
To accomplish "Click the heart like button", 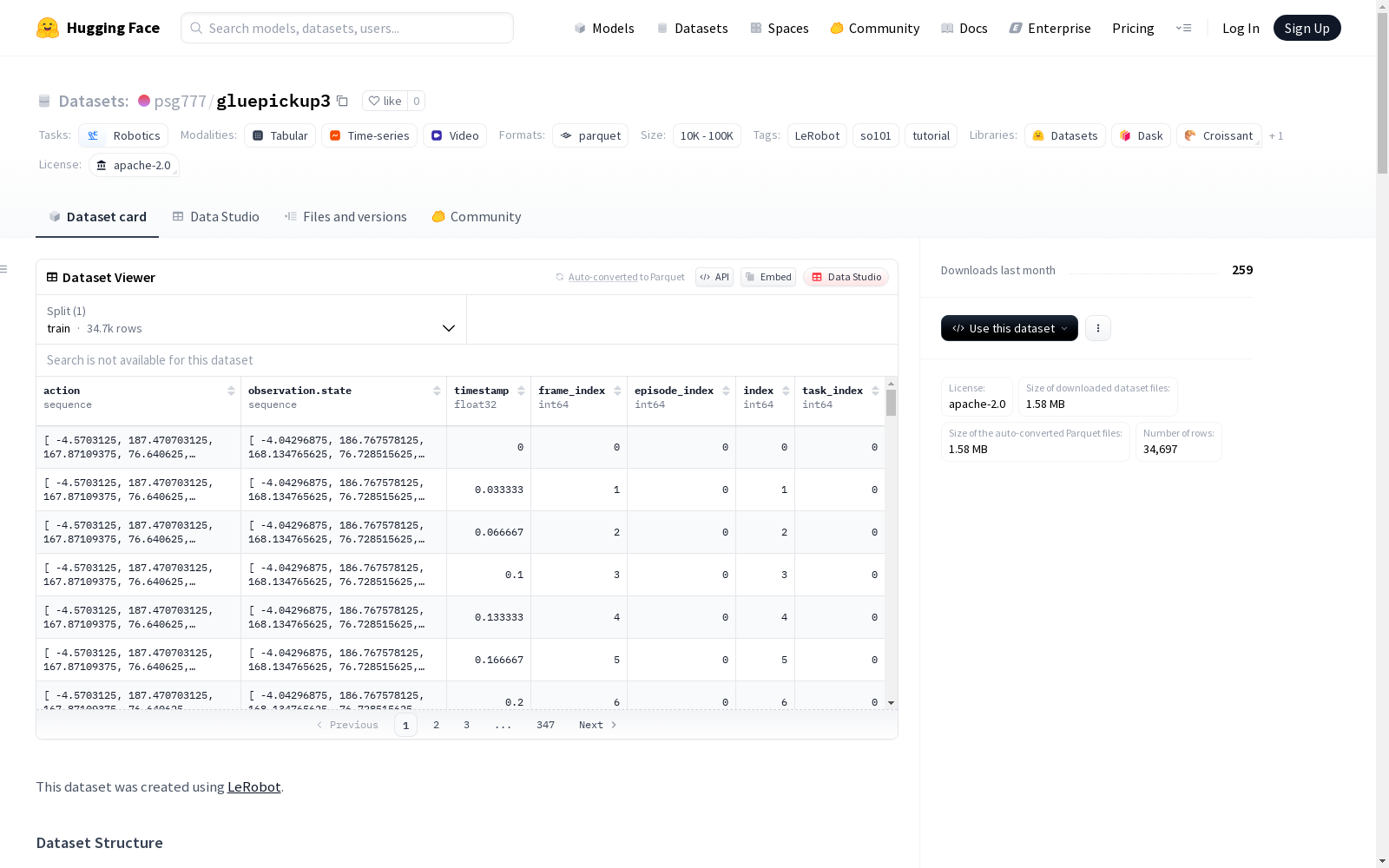I will pyautogui.click(x=385, y=101).
